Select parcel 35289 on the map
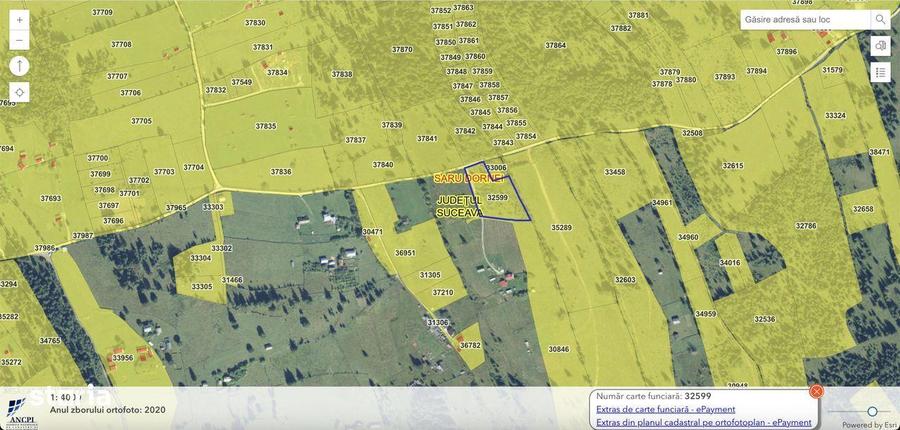Image resolution: width=900 pixels, height=430 pixels. click(x=561, y=228)
